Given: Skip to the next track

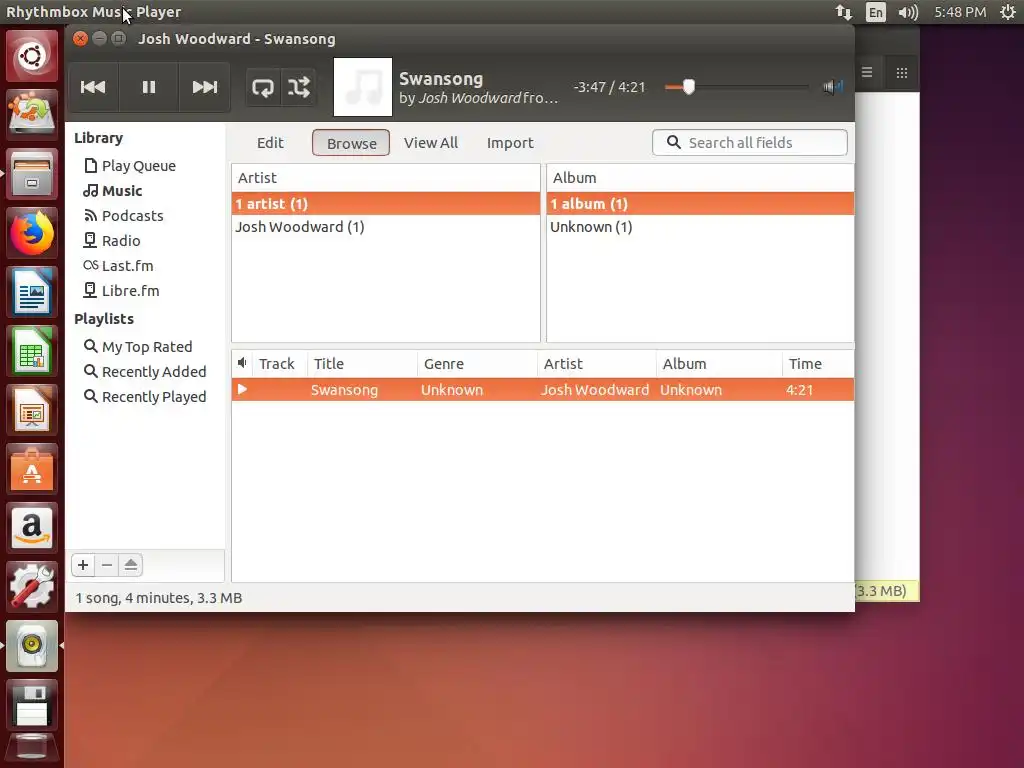Looking at the screenshot, I should click(204, 87).
